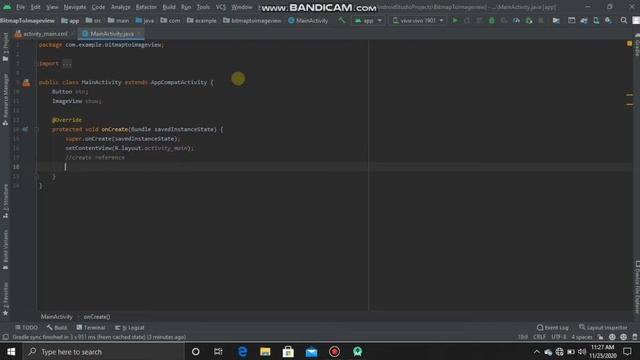Click the Type here to search box

tap(104, 351)
